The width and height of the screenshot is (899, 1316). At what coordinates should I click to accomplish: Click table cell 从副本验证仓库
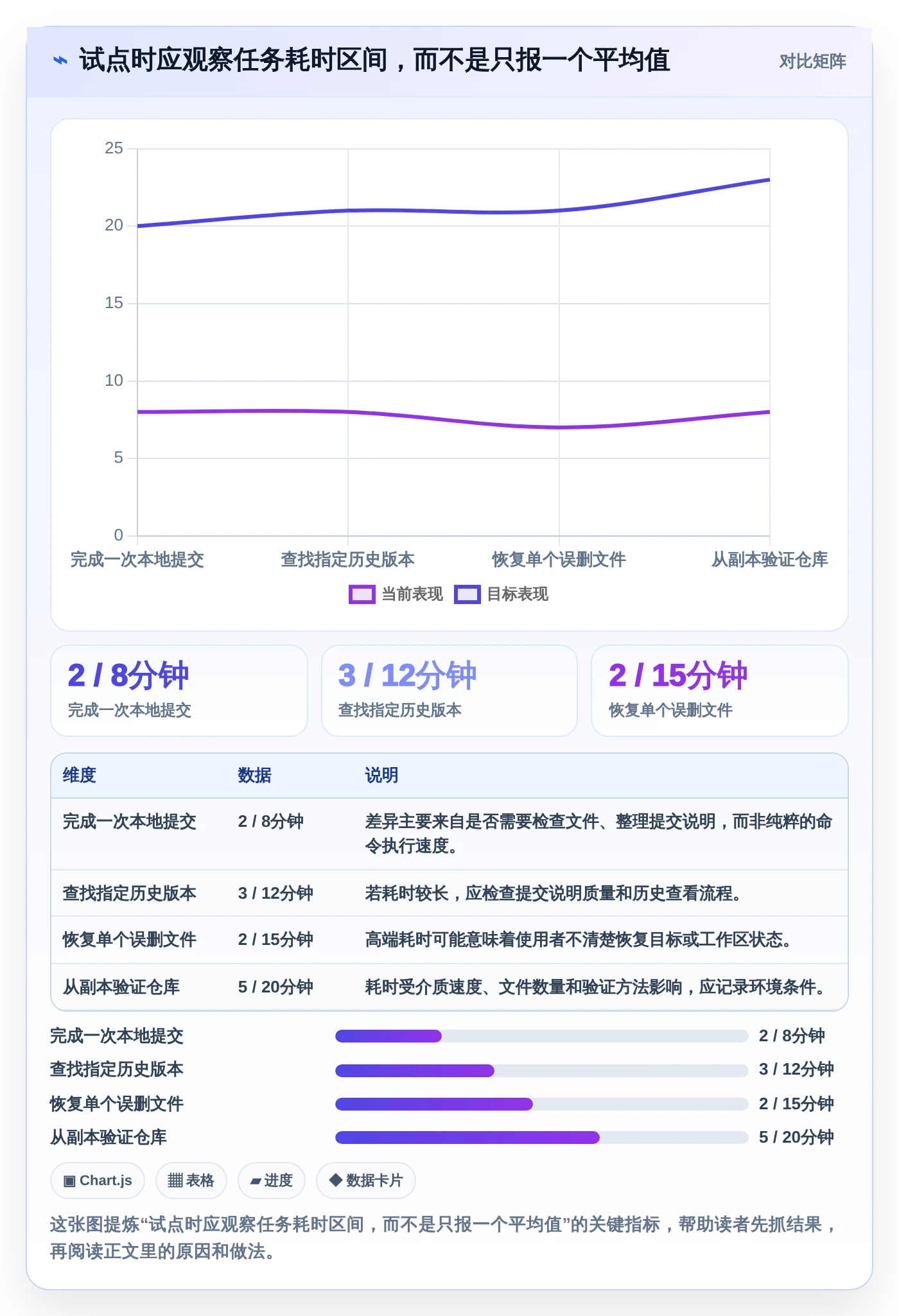121,987
